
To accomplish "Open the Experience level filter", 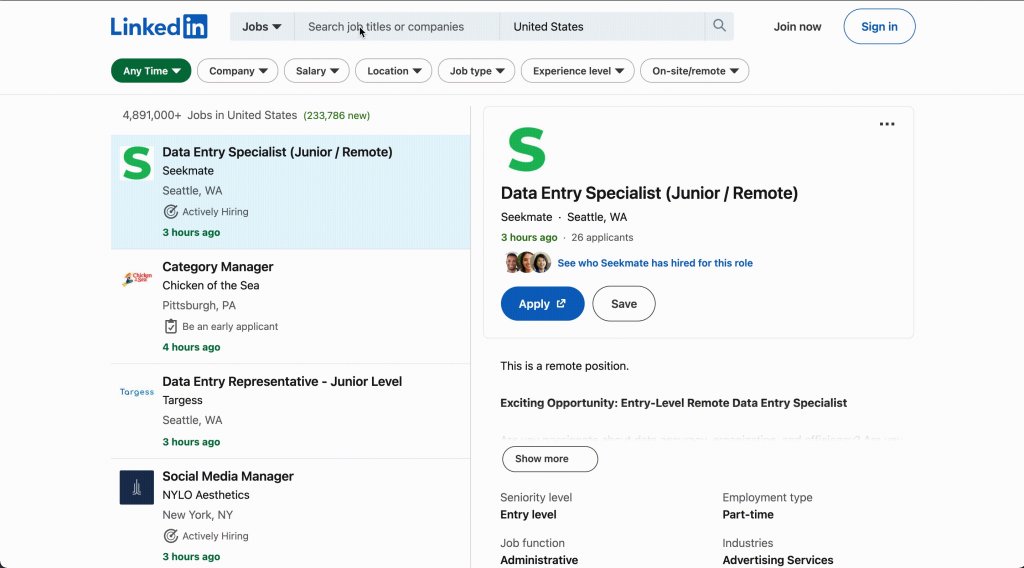I will point(578,71).
